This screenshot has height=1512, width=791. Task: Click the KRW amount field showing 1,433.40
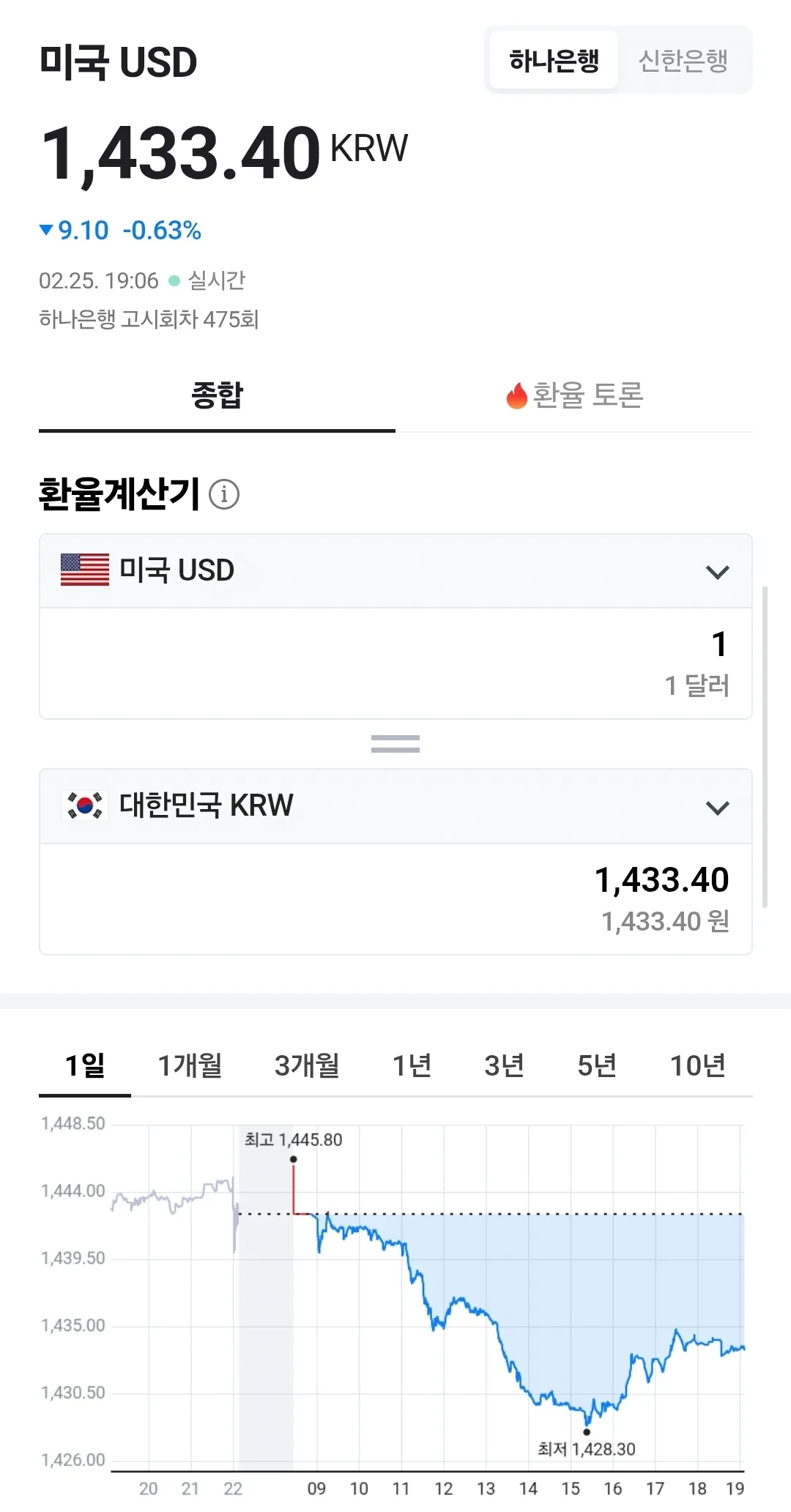(x=395, y=899)
